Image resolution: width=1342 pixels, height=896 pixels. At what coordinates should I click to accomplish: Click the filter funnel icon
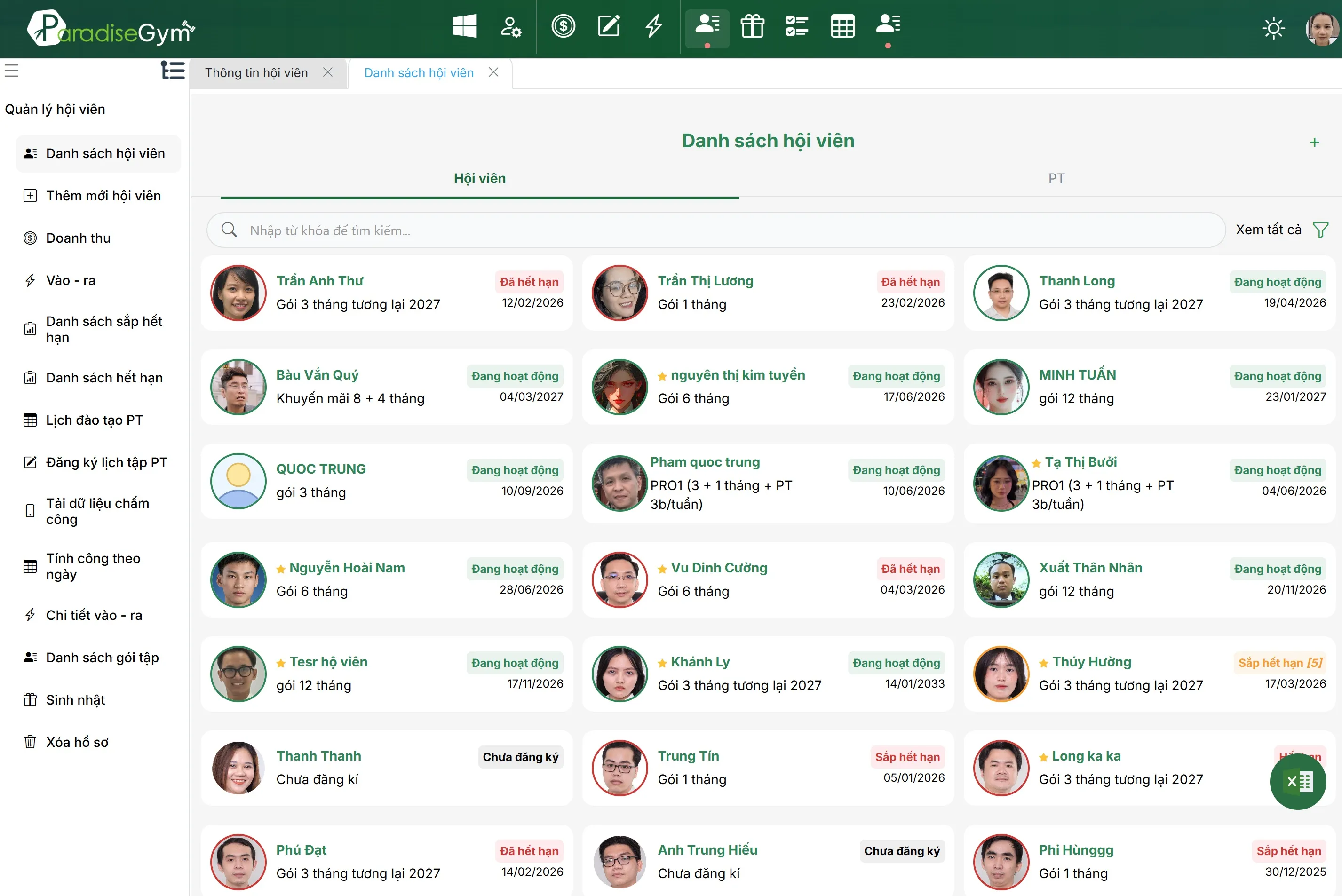coord(1320,230)
